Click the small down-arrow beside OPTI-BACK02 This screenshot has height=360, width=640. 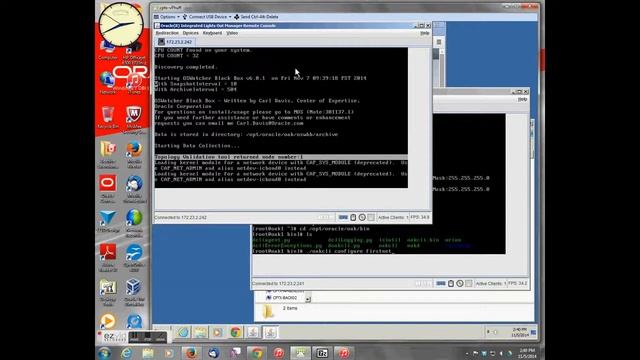[x=308, y=300]
